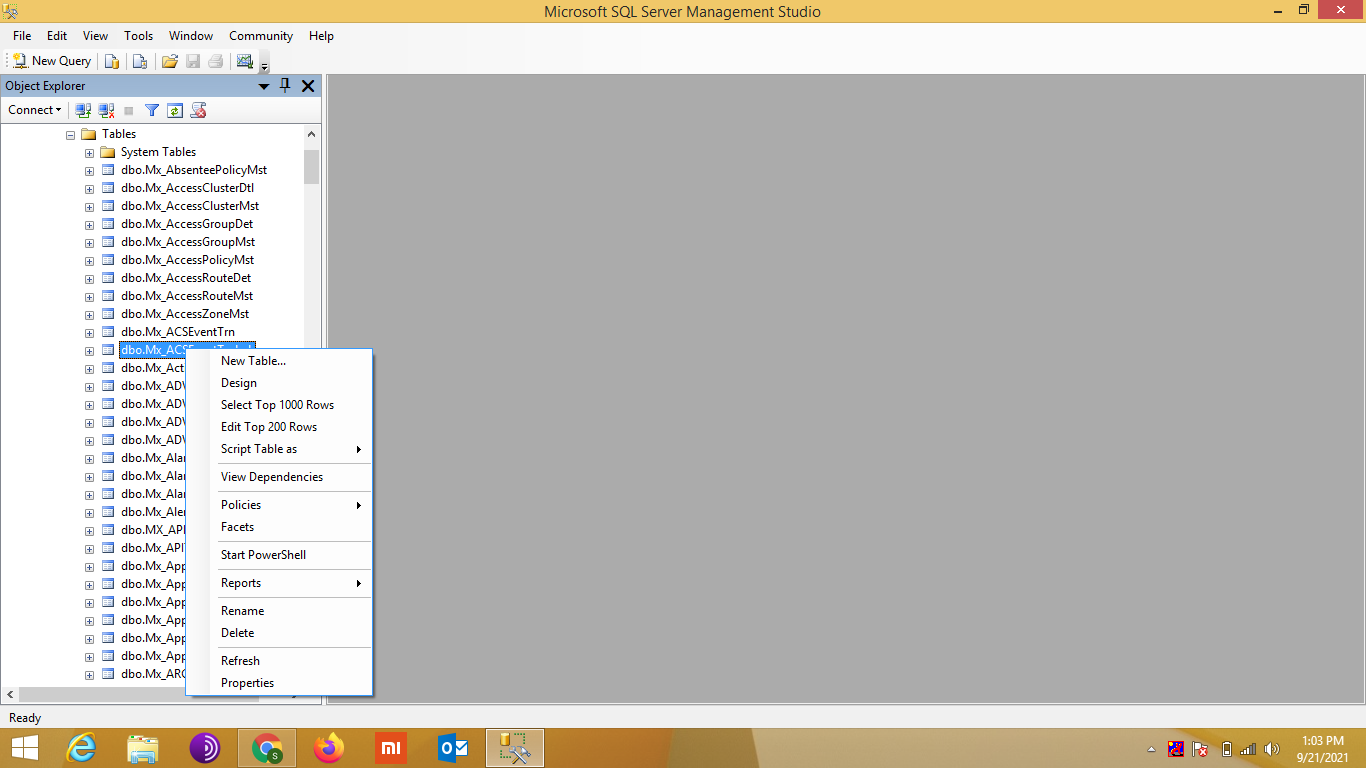The height and width of the screenshot is (768, 1366).
Task: Open Script Table as submenu
Action: point(258,449)
